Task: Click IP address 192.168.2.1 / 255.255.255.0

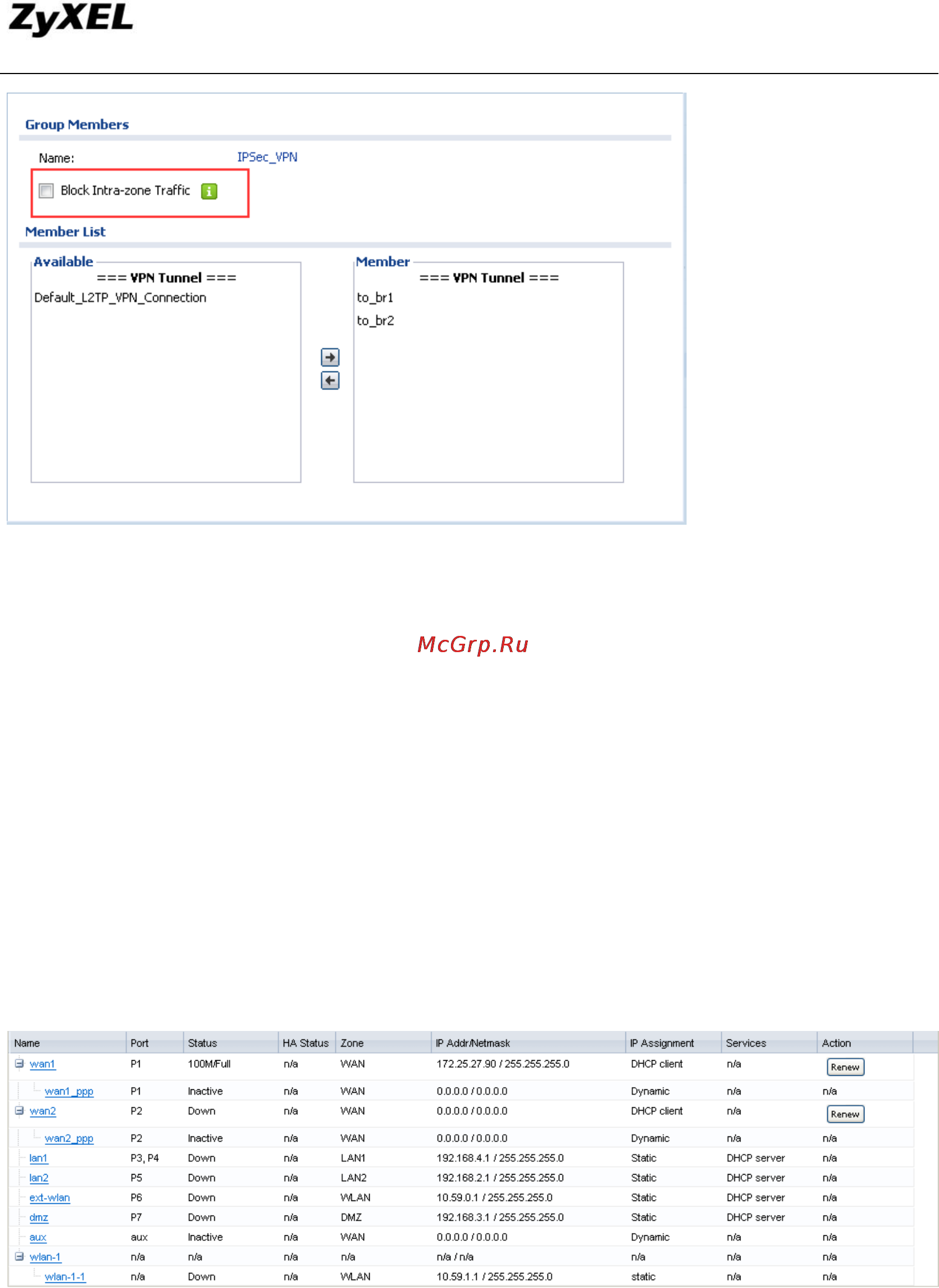Action: pos(500,1178)
